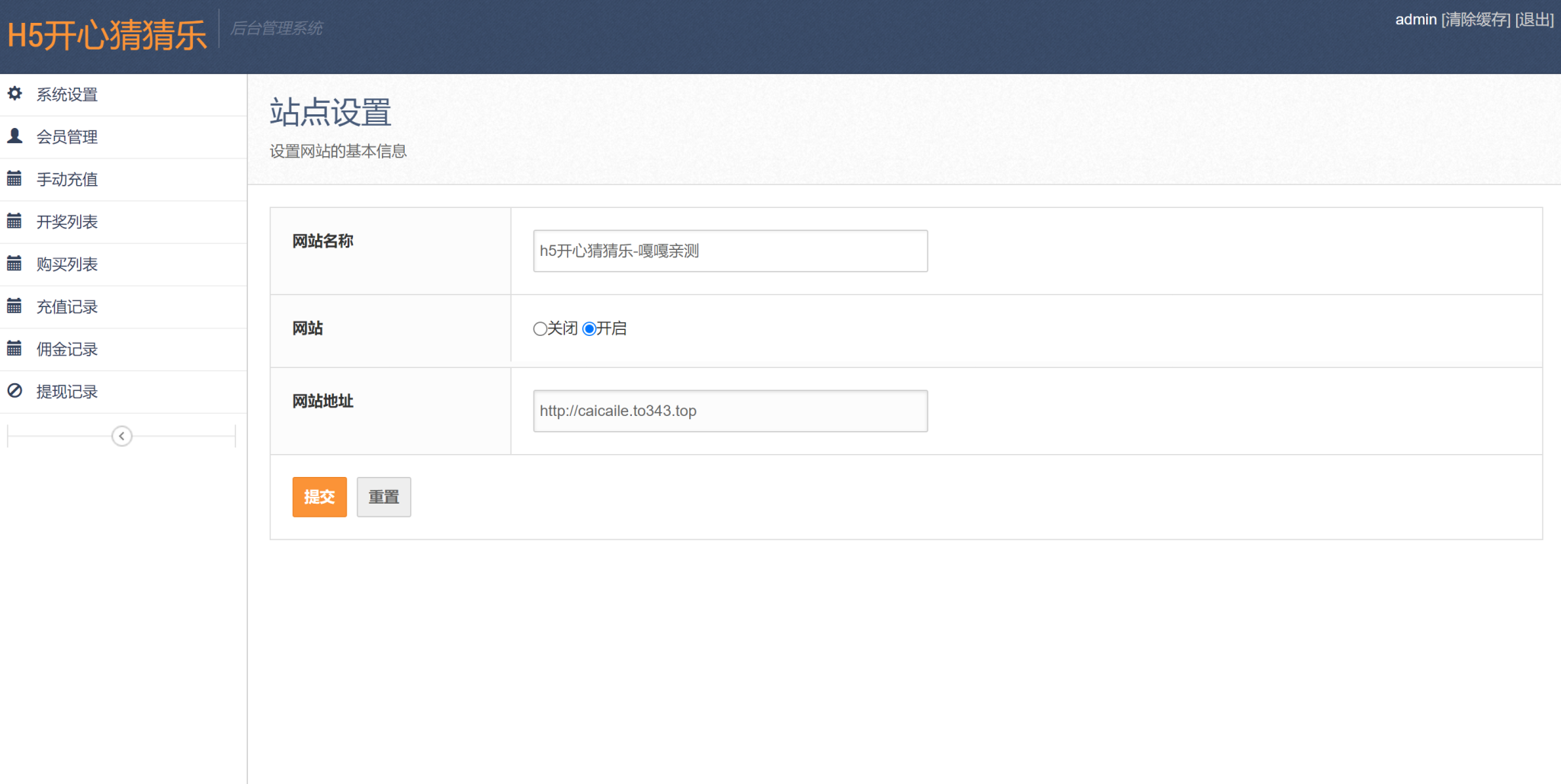The height and width of the screenshot is (784, 1561).
Task: Click the calendar icon beside 开奖列表
Action: (14, 222)
